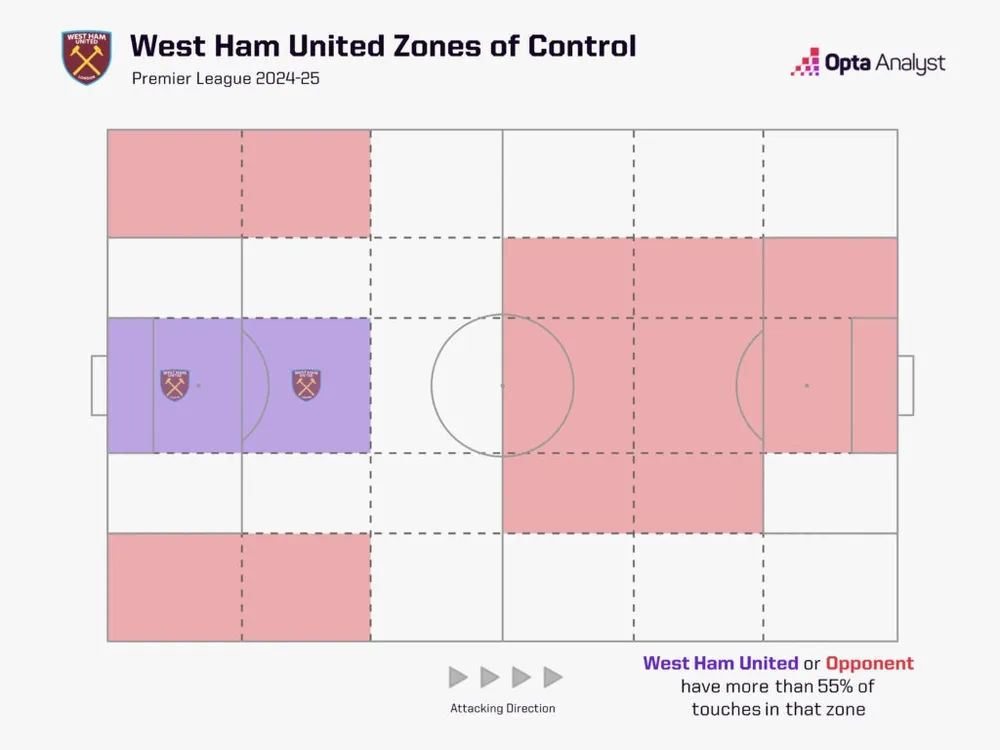Select the white zone in the top-right corner
The width and height of the screenshot is (1000, 750).
click(830, 183)
